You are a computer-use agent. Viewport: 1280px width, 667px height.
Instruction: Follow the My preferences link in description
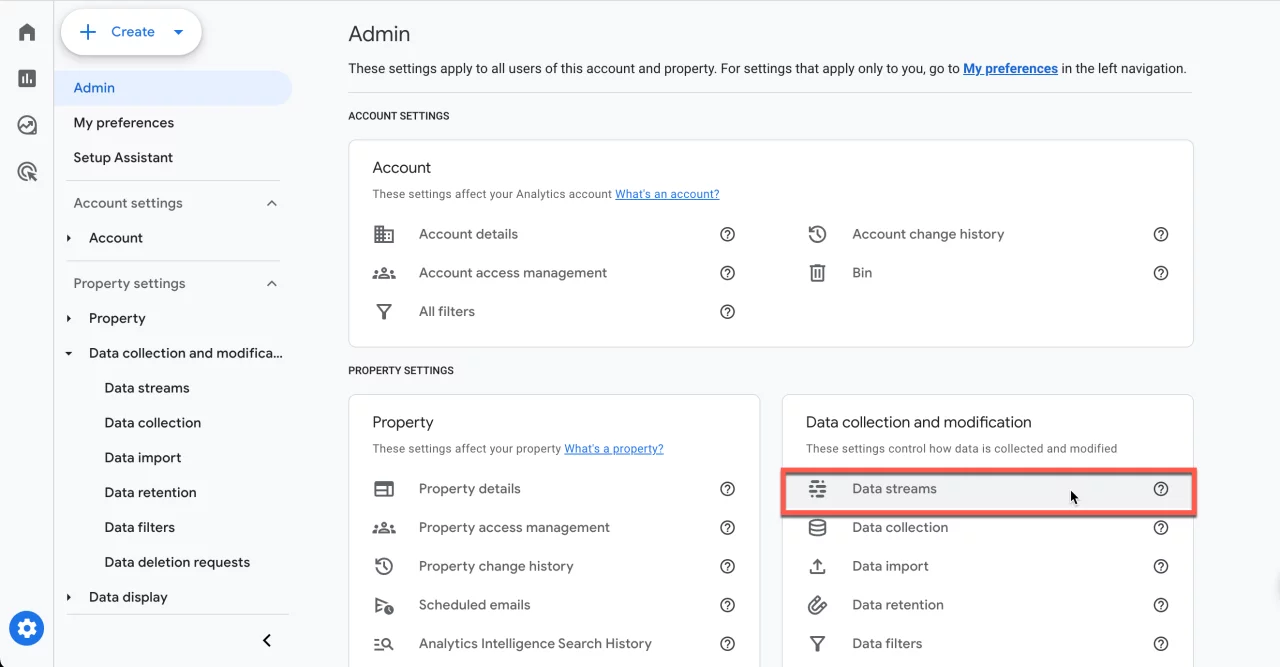[1010, 69]
